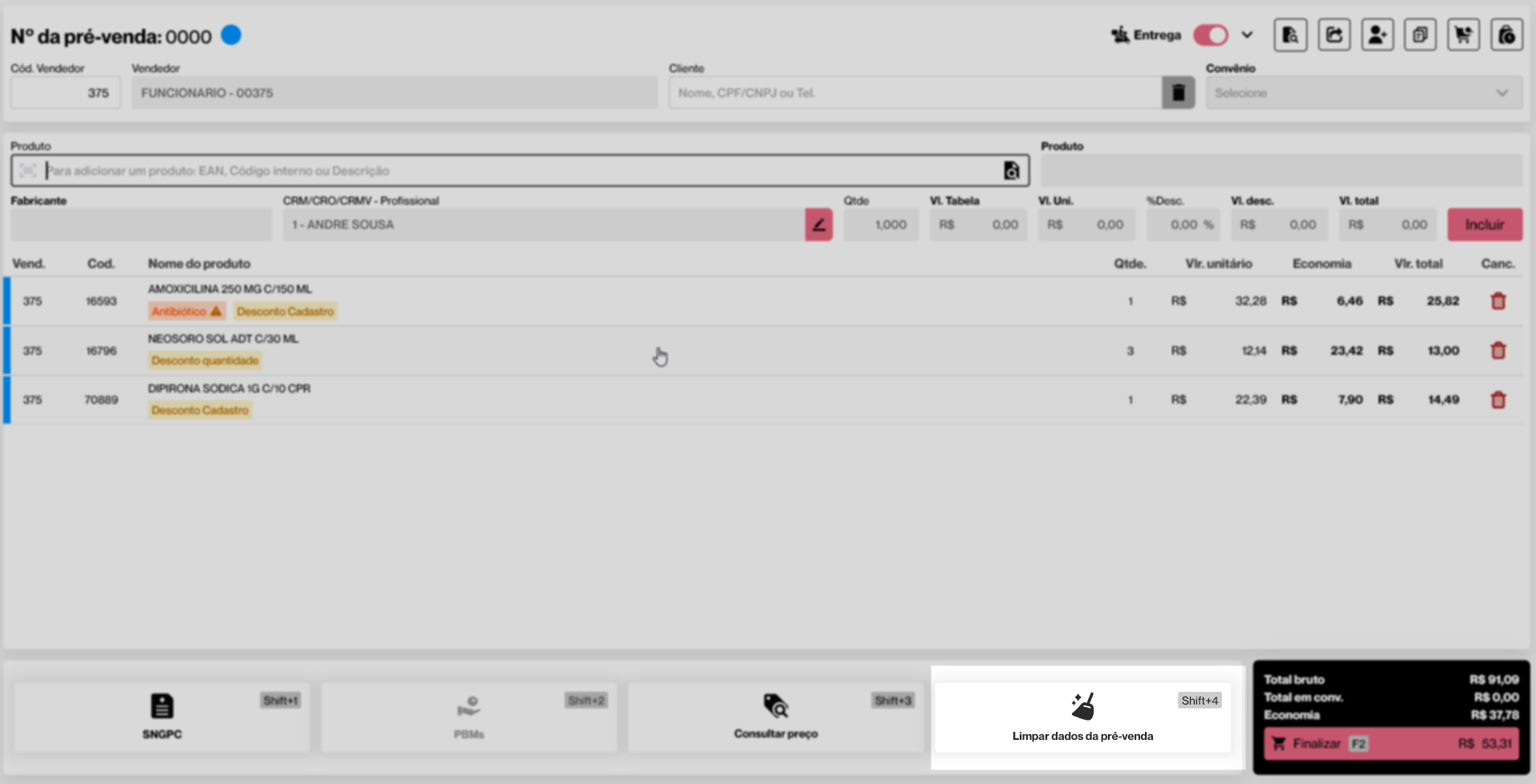Click the share/export arrow icon
This screenshot has width=1536, height=784.
click(1334, 35)
